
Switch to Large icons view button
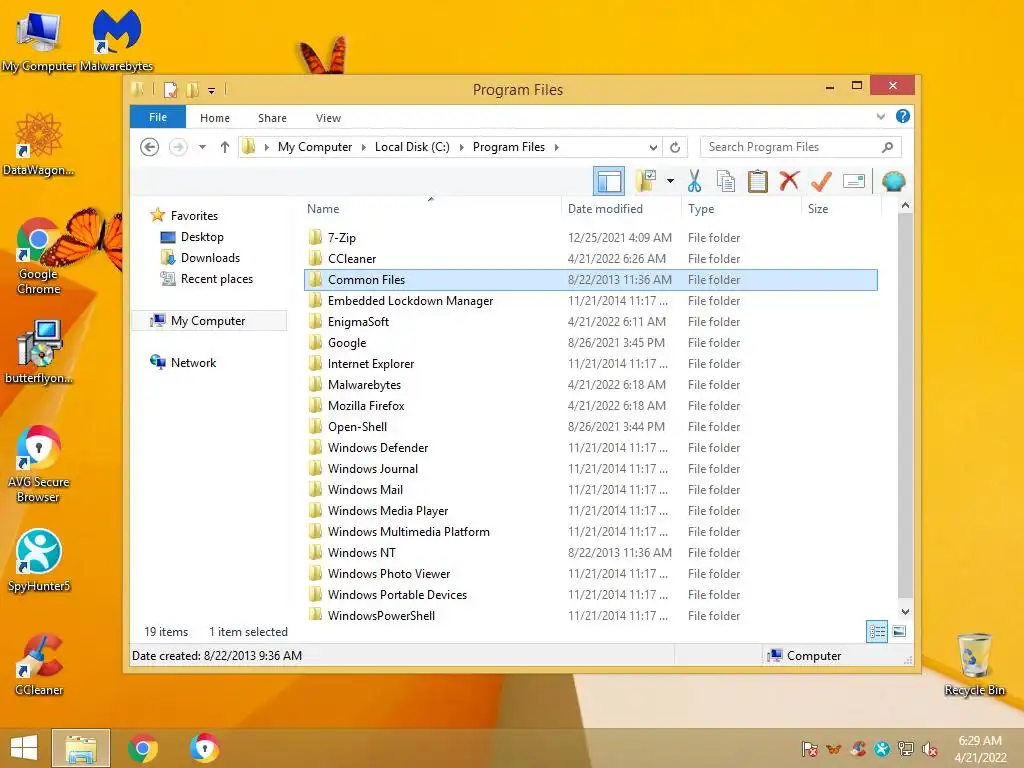click(x=899, y=631)
